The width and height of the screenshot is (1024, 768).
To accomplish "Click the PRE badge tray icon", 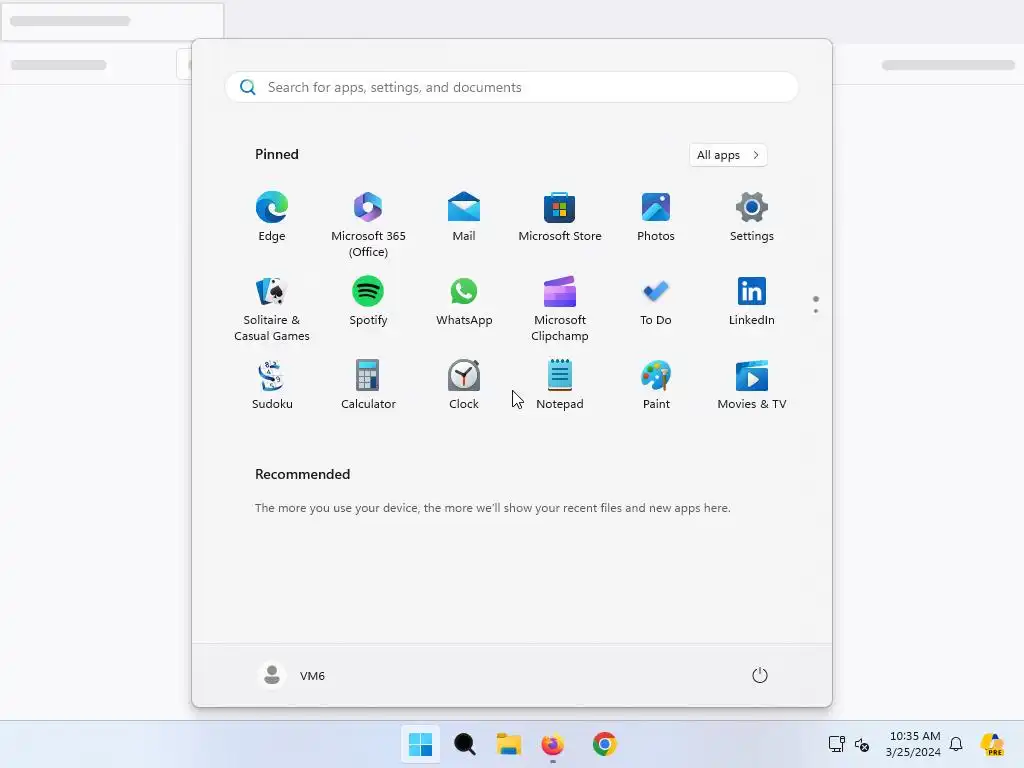I will pyautogui.click(x=992, y=744).
